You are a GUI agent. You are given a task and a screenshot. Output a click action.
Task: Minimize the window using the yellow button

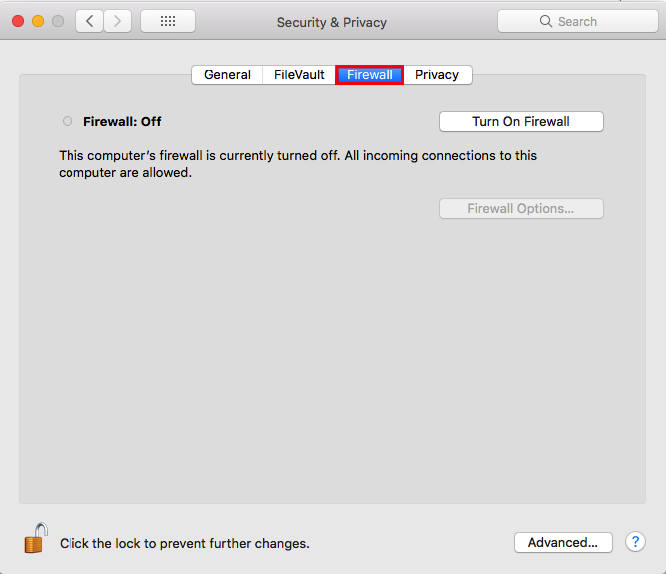pyautogui.click(x=38, y=21)
